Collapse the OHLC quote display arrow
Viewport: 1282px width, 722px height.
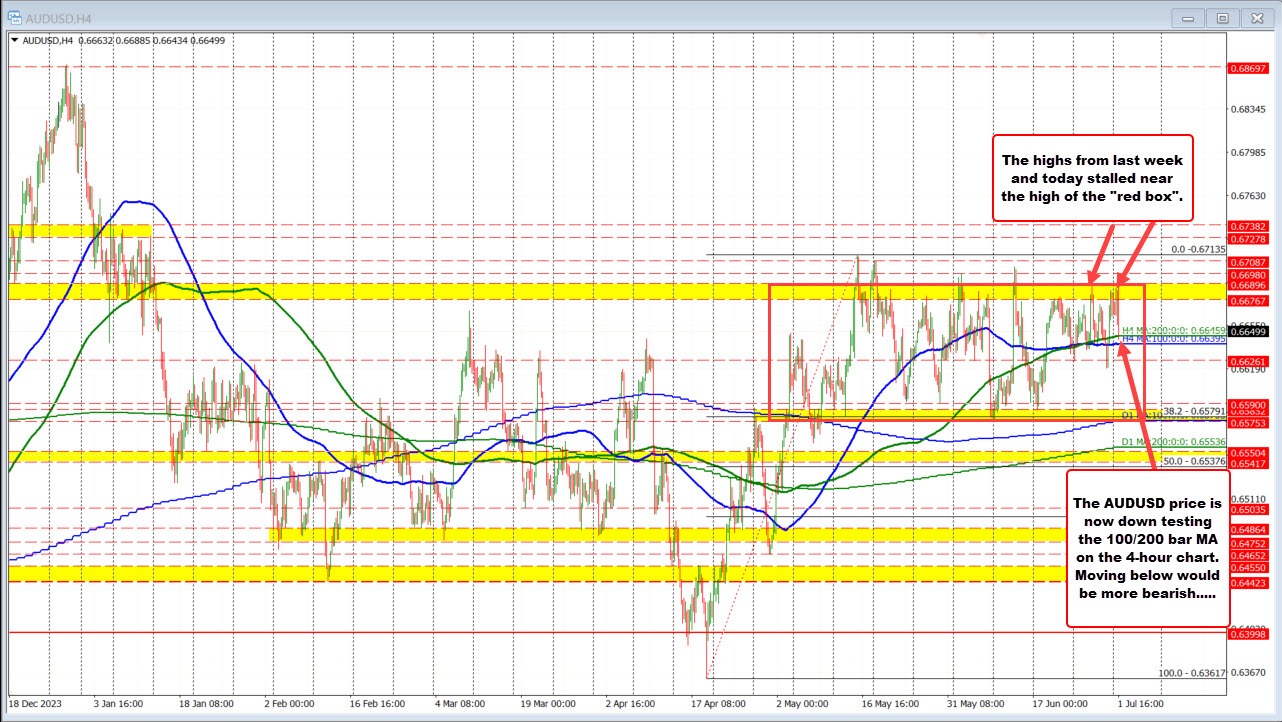click(15, 41)
